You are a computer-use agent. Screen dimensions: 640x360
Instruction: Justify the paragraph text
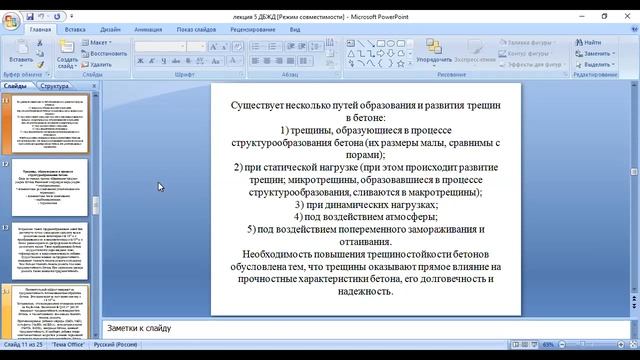tap(290, 61)
